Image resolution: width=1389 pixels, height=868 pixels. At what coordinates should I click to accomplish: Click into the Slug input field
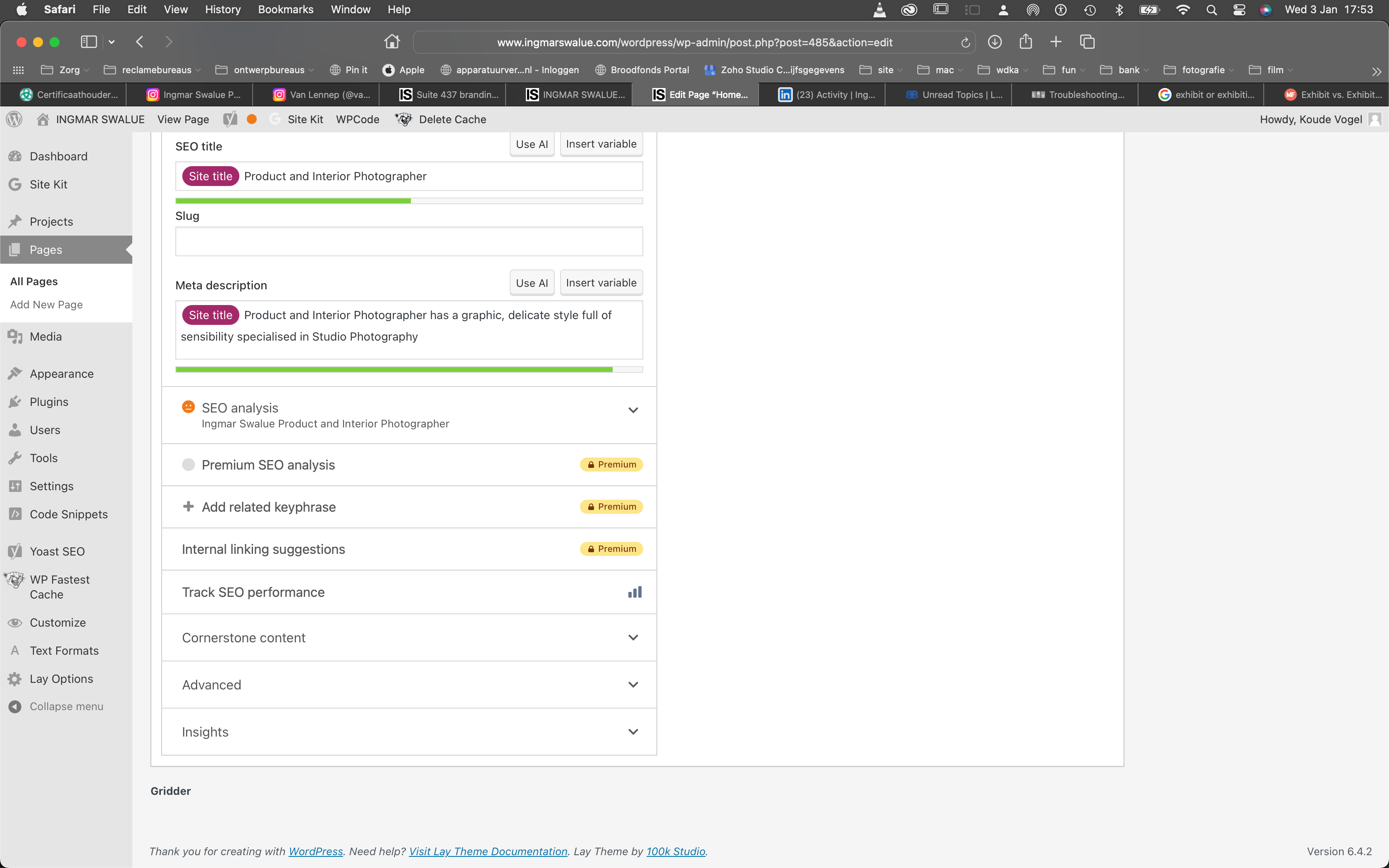pos(409,242)
